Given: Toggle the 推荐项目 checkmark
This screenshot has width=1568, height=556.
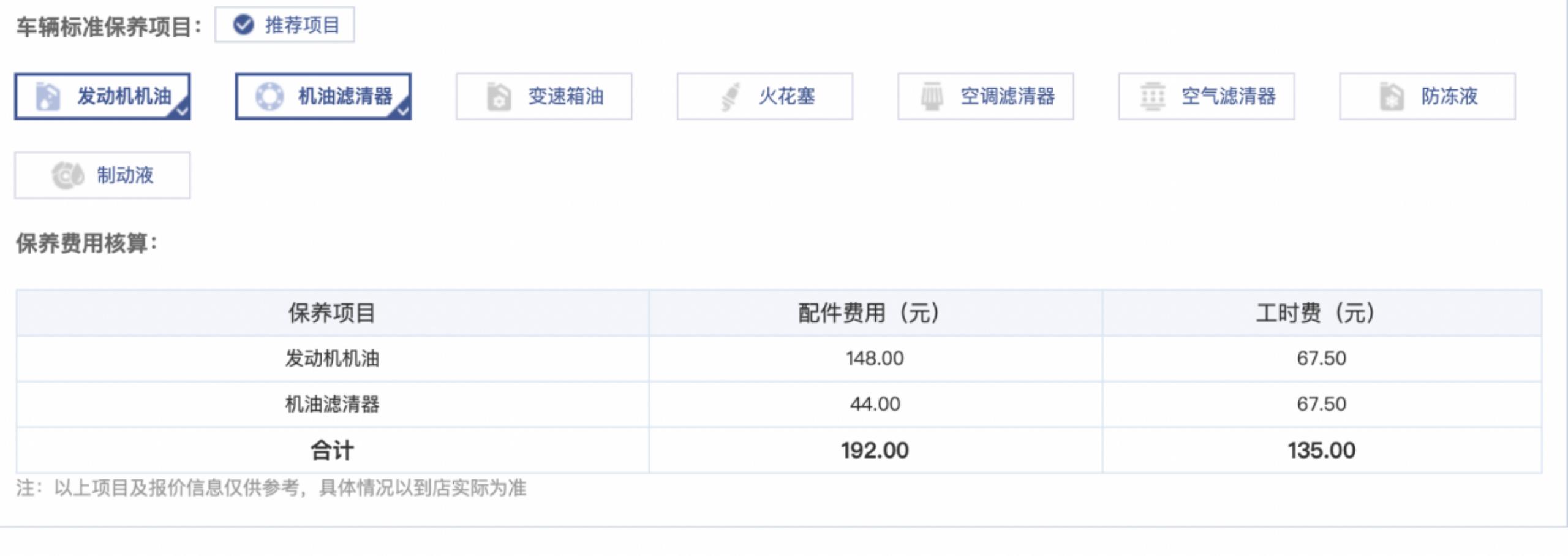Looking at the screenshot, I should (x=244, y=25).
